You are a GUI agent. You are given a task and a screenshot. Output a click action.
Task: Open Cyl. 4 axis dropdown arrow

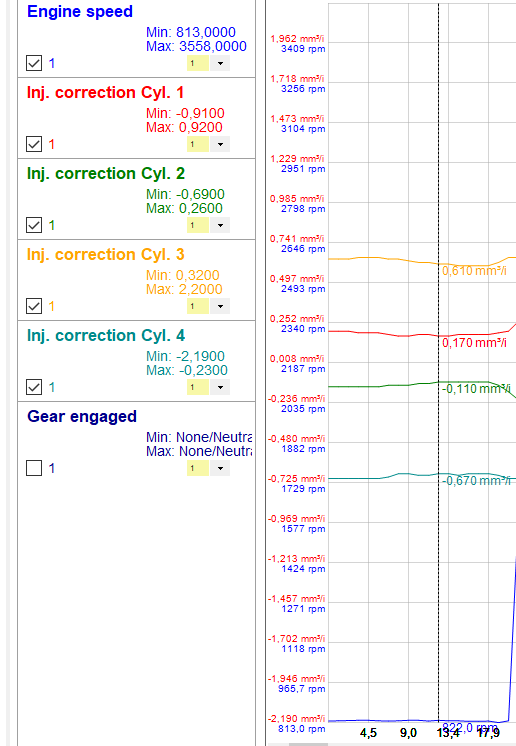[x=220, y=387]
